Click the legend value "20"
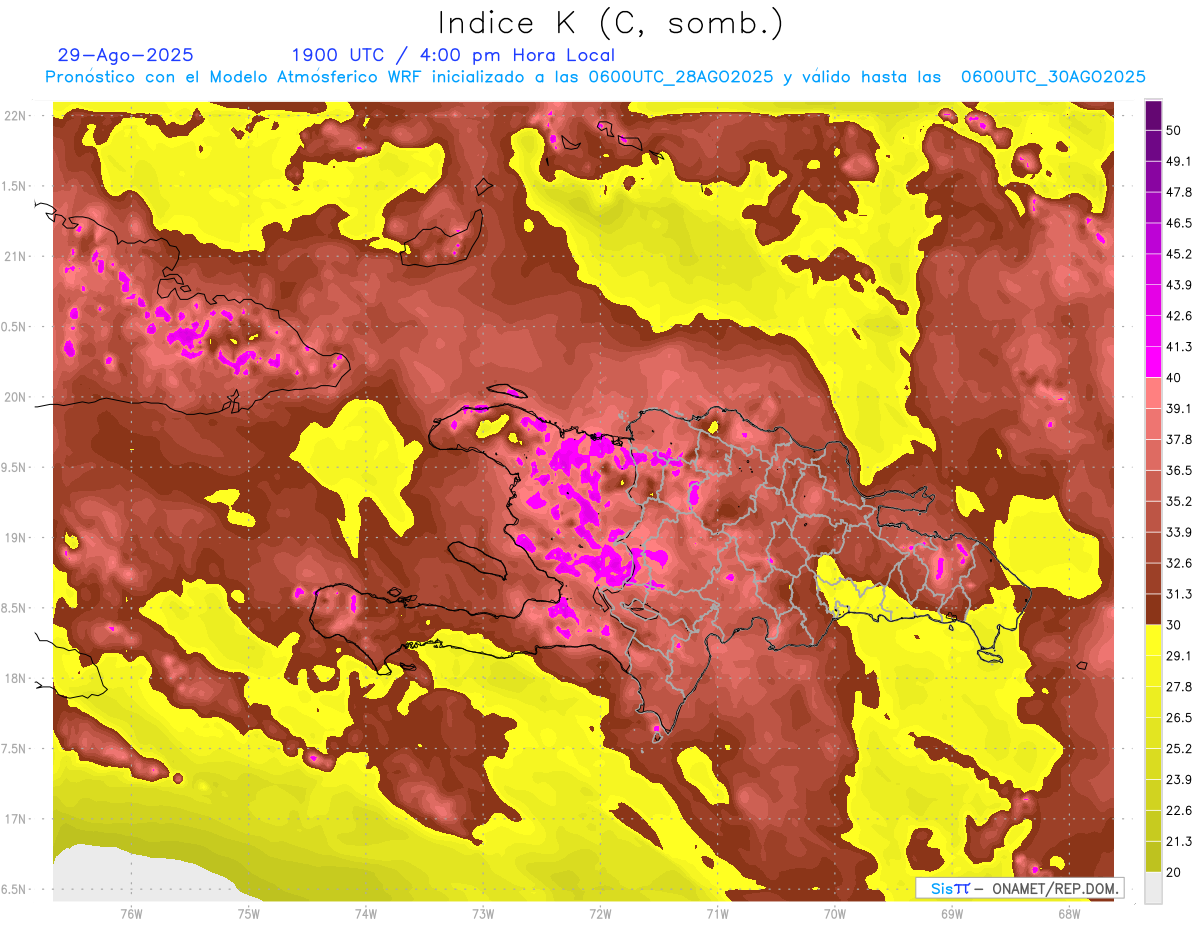Screen dimensions: 1200x927 (1175, 872)
